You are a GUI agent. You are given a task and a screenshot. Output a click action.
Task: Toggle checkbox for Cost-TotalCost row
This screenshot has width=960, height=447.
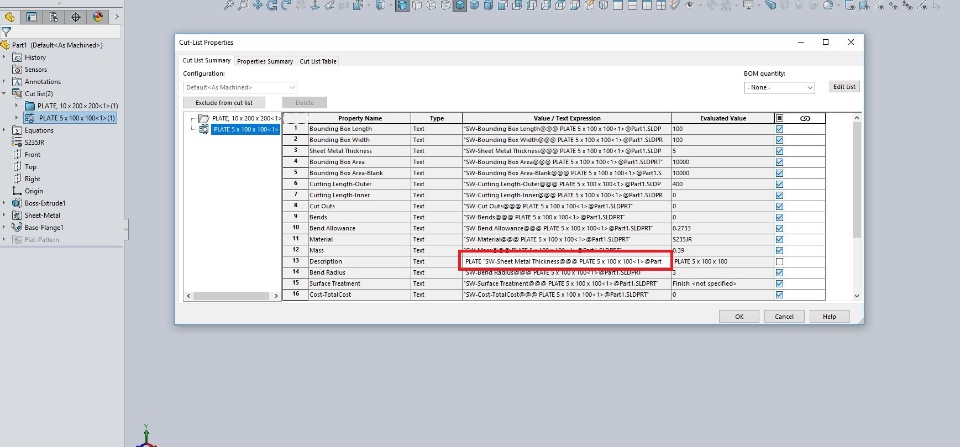click(779, 295)
